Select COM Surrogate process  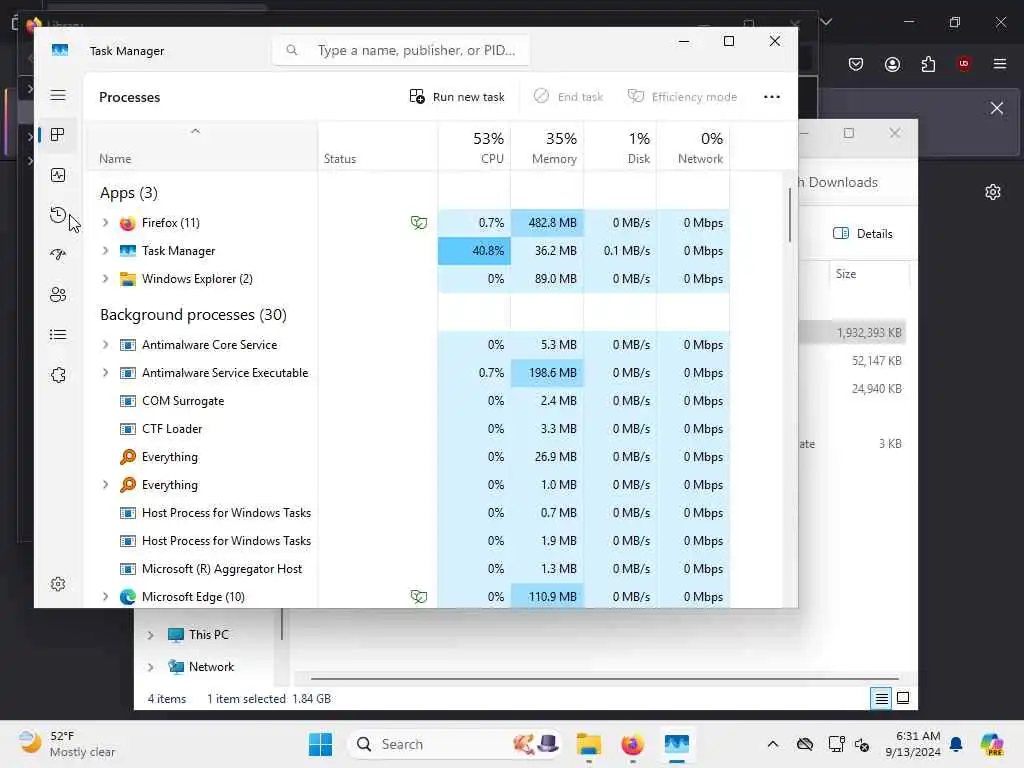[183, 401]
